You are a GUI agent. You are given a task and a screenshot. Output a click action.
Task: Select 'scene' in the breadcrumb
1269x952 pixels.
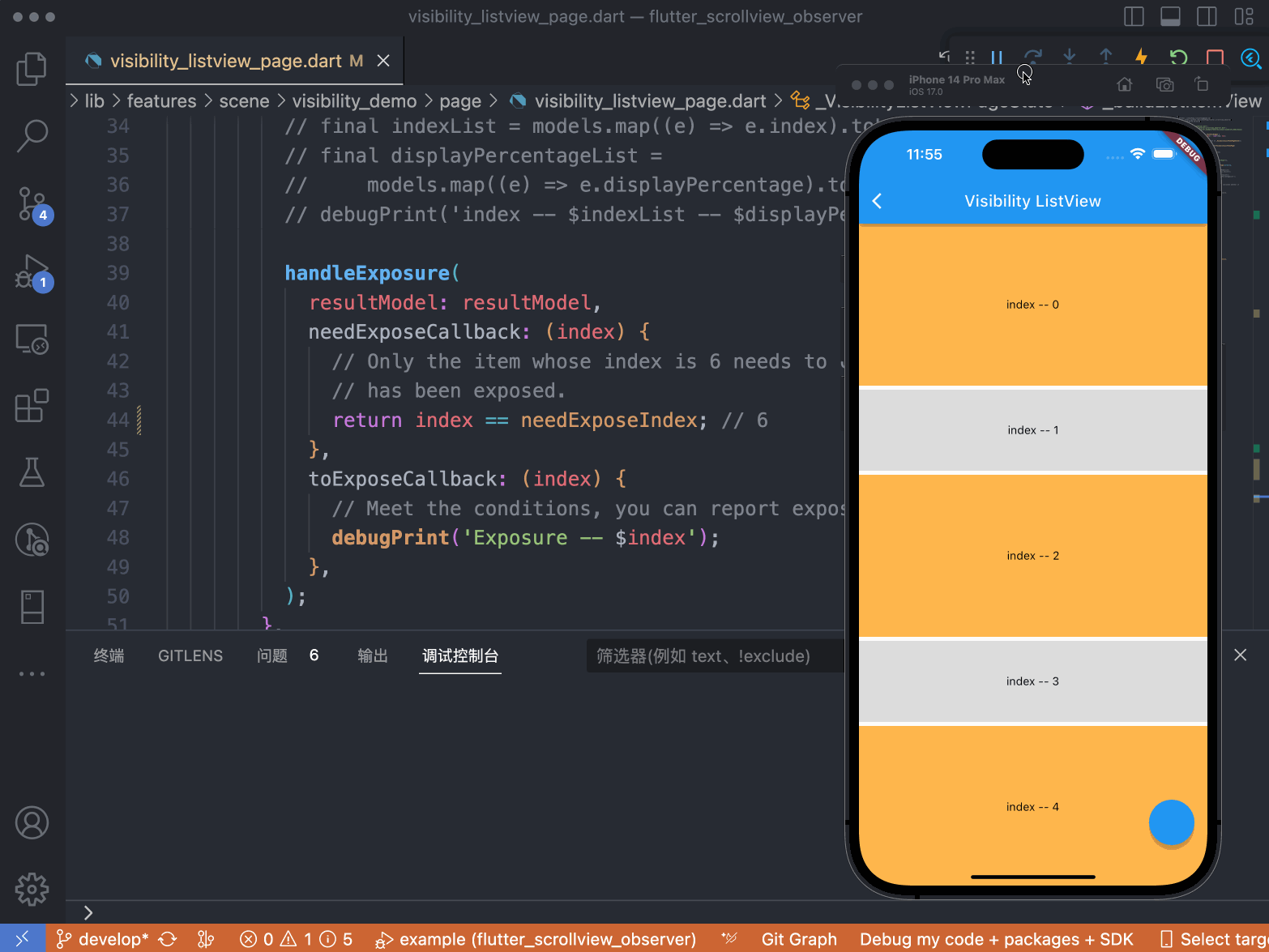click(x=244, y=101)
